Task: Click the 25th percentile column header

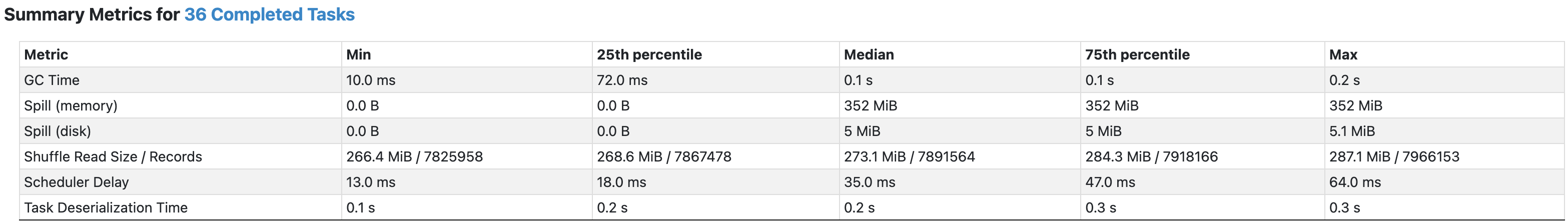Action: click(649, 54)
